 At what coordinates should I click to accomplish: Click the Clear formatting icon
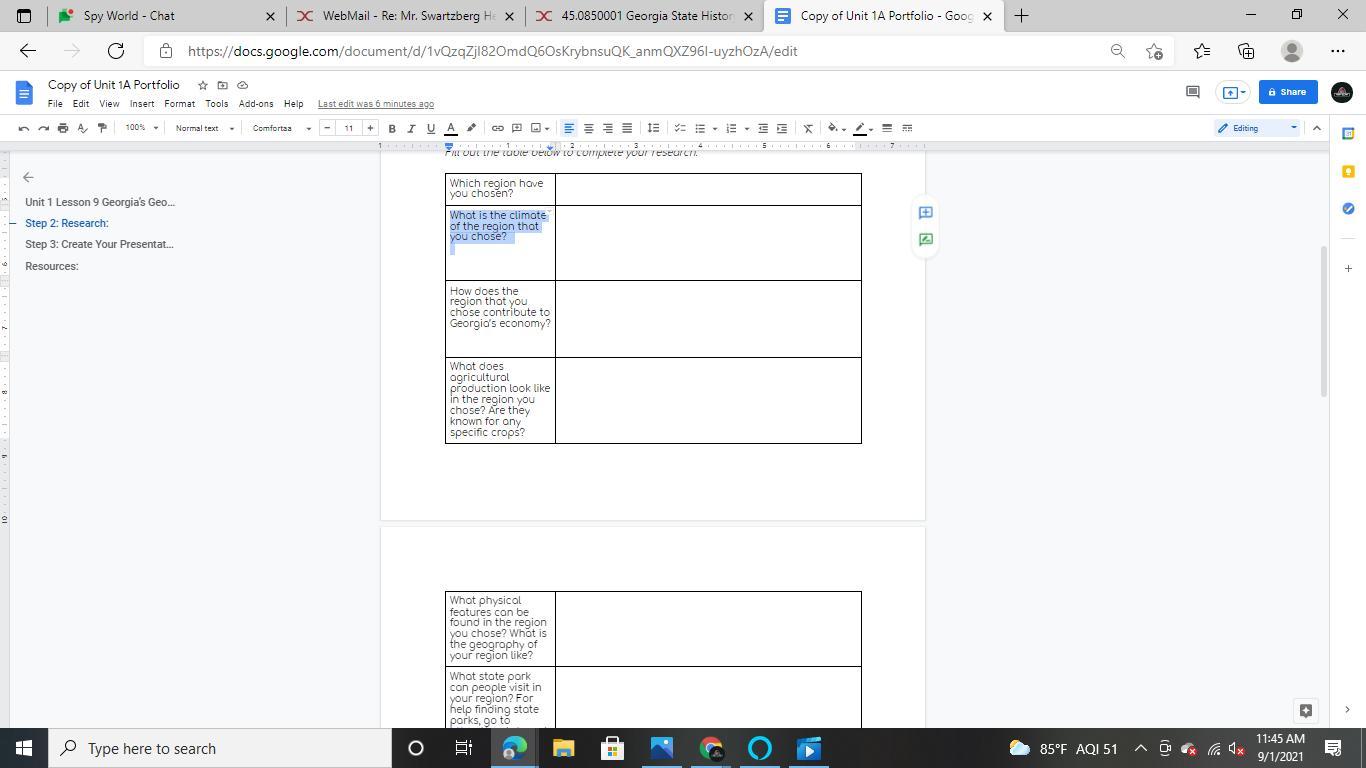(808, 128)
